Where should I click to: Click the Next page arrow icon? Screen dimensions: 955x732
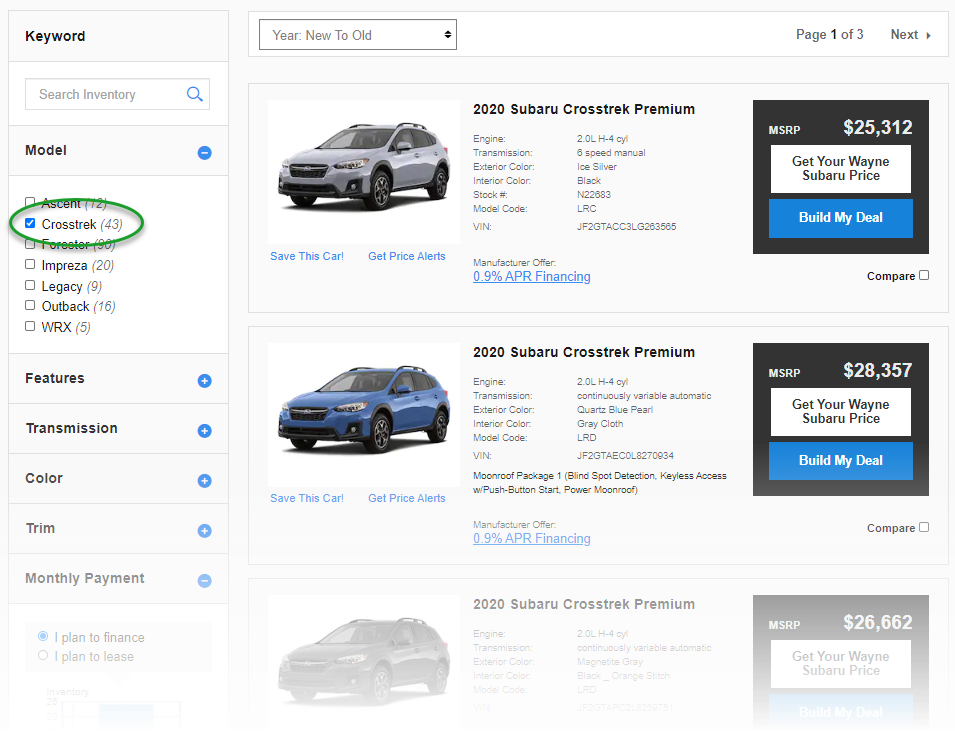click(928, 35)
